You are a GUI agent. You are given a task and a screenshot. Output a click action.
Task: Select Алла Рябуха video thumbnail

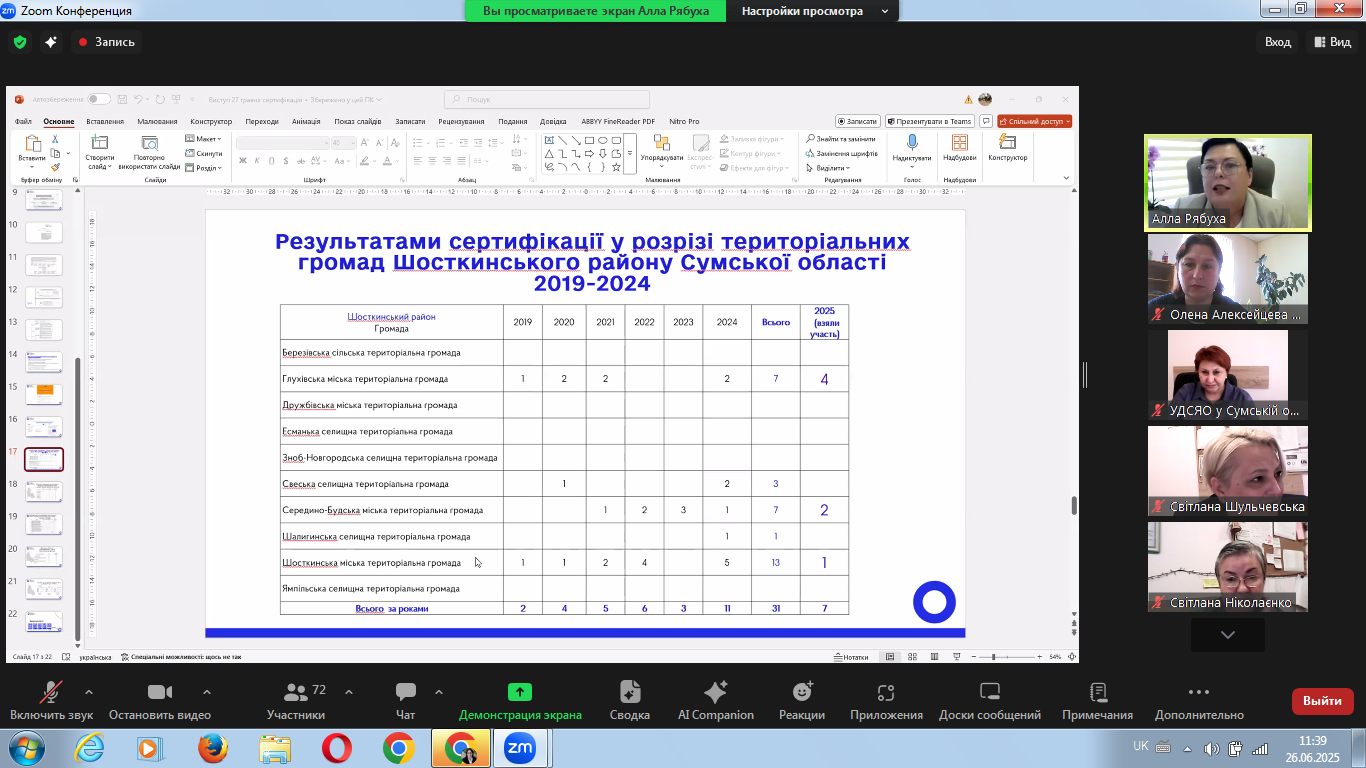point(1227,182)
